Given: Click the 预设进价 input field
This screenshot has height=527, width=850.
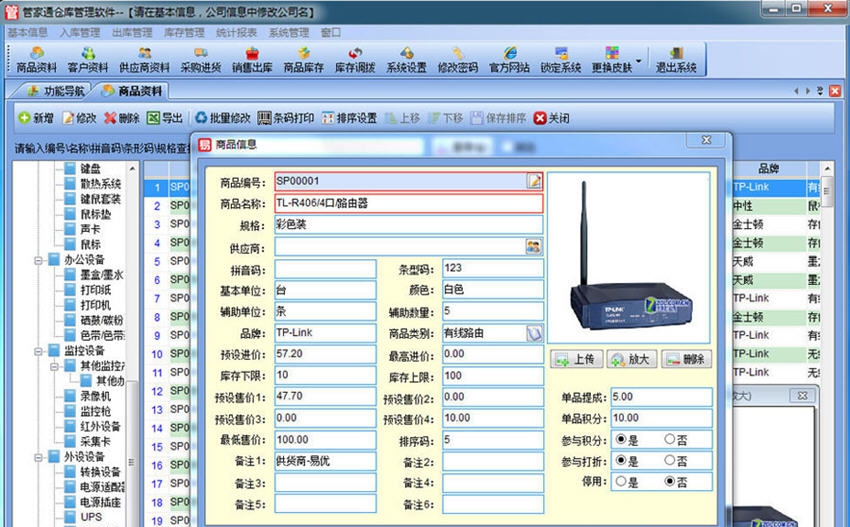Looking at the screenshot, I should pos(325,354).
